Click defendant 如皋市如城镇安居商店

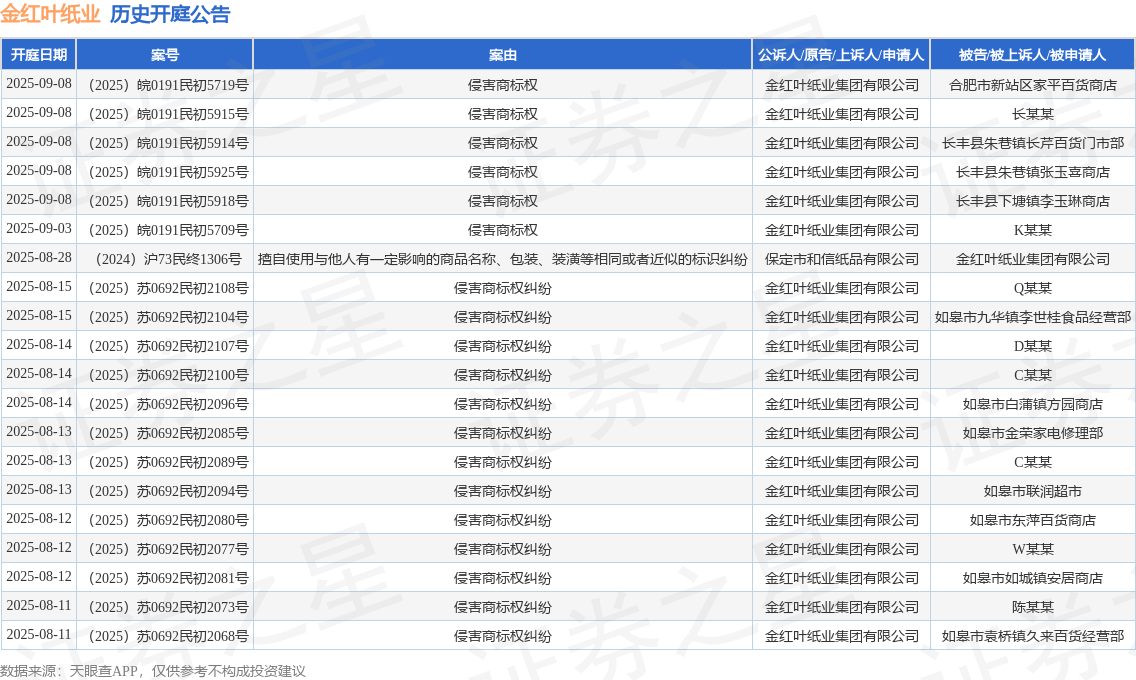pos(1032,578)
